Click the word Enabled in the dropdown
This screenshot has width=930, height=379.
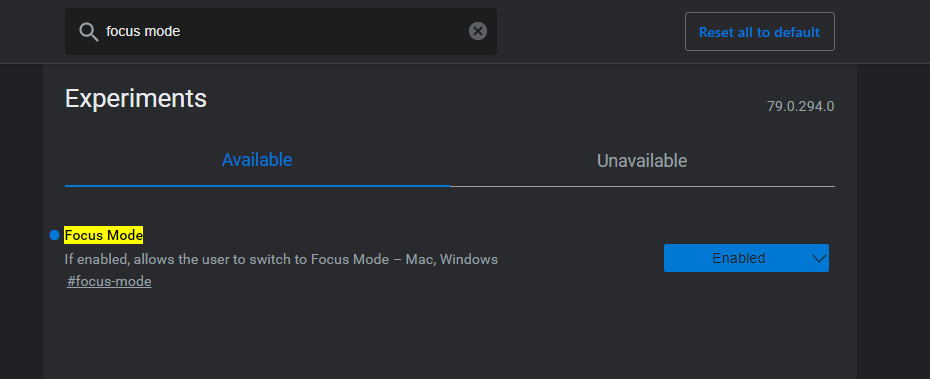click(738, 259)
